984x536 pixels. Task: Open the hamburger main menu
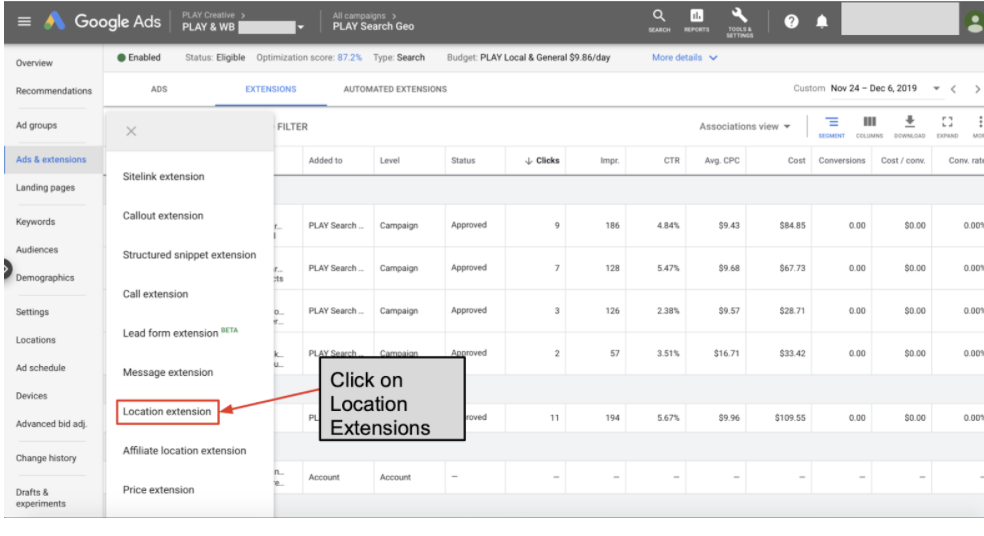(x=24, y=21)
